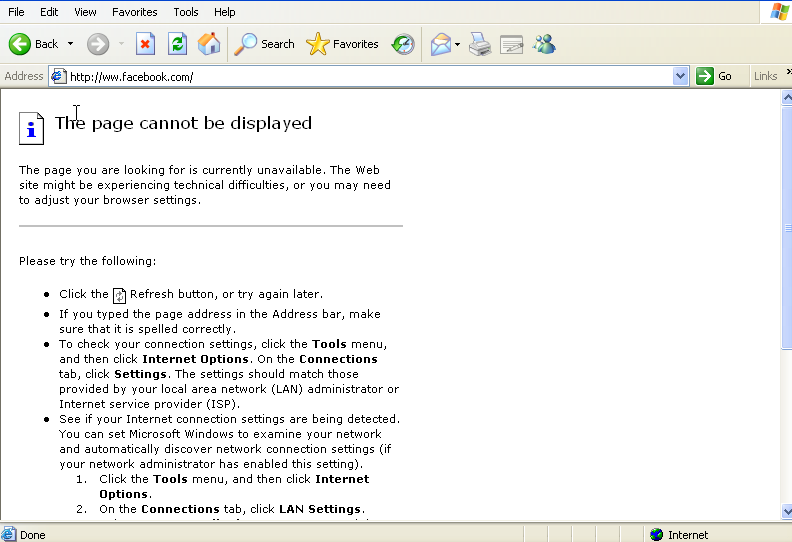Click the scrollbar down arrow
Viewport: 792px width, 542px height.
tap(786, 511)
